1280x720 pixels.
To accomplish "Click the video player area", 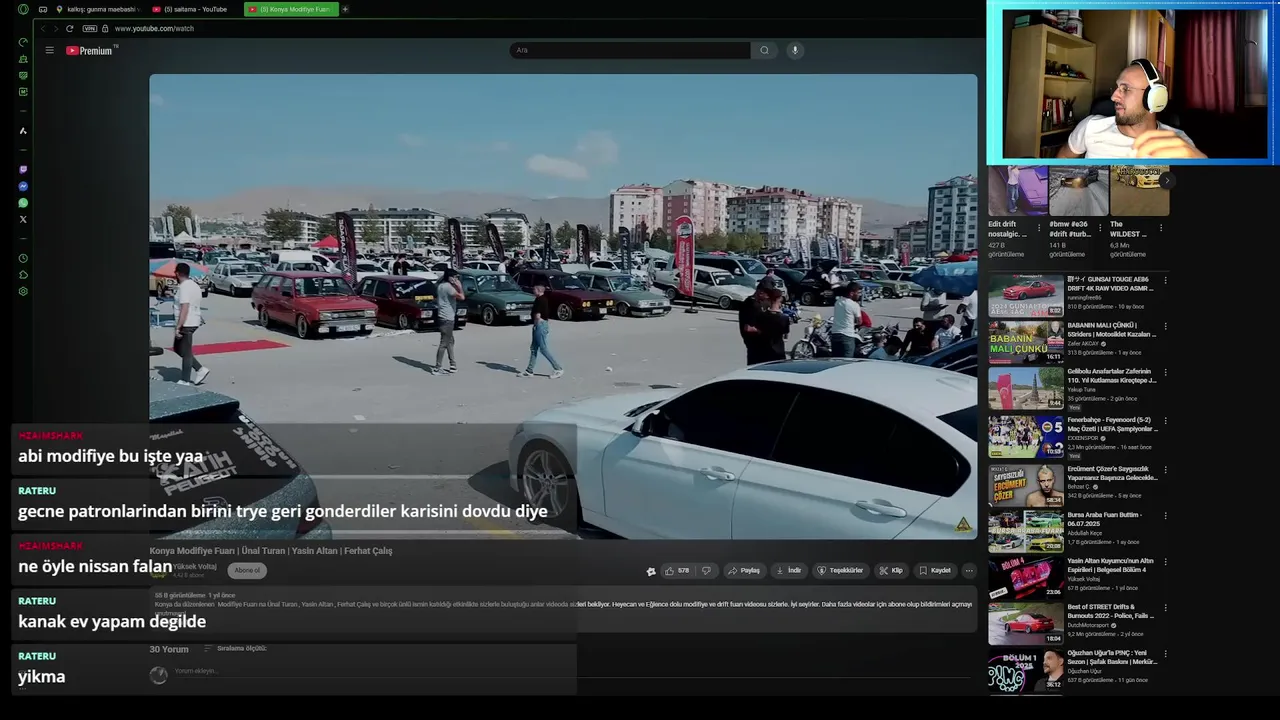I will pos(563,307).
